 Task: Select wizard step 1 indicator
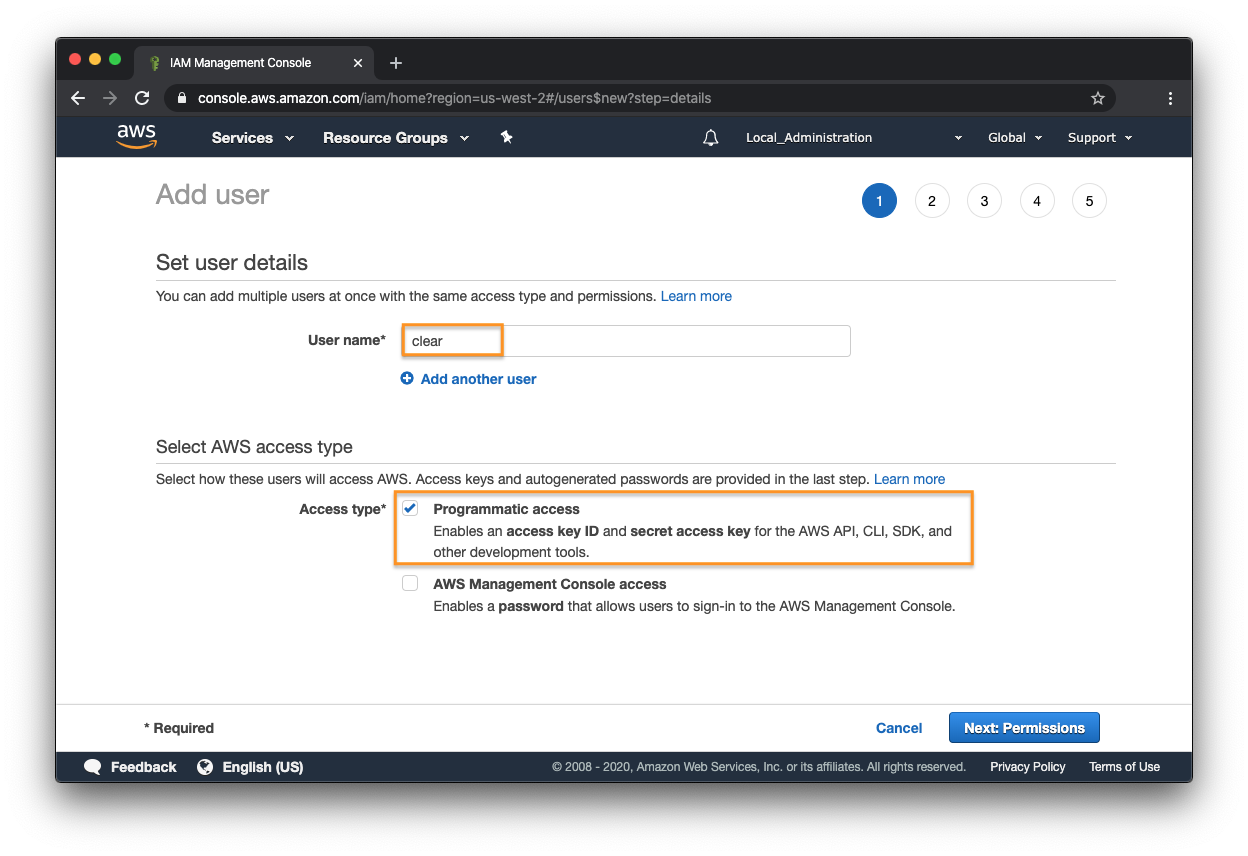click(879, 201)
